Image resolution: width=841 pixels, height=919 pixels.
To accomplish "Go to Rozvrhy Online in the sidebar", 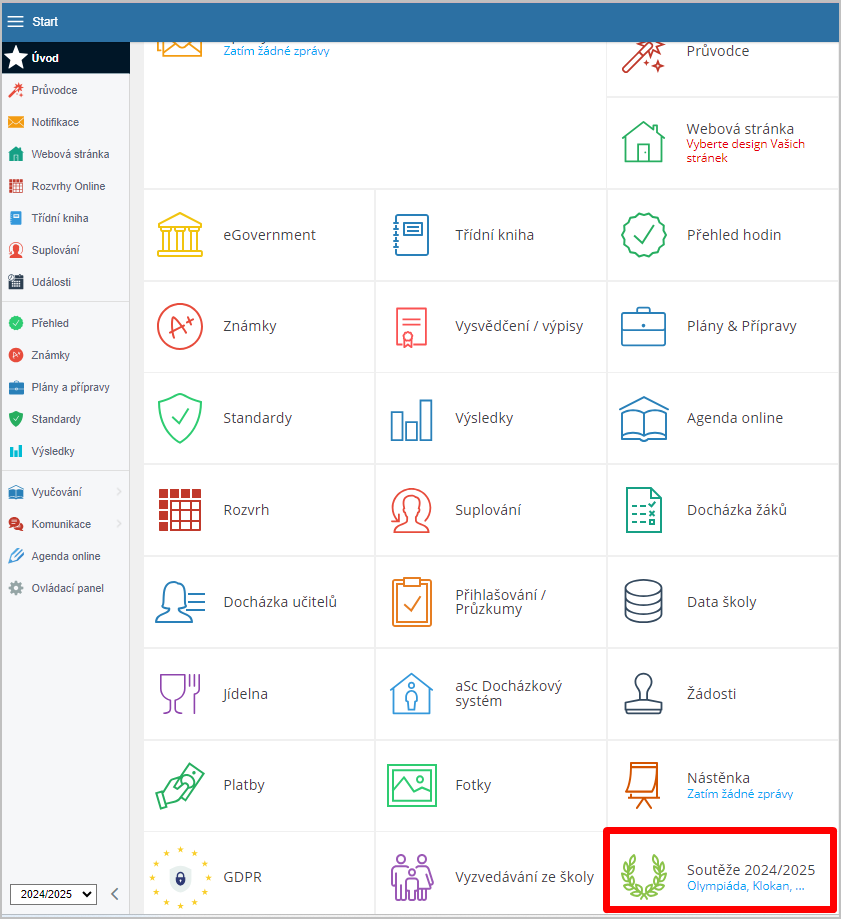I will [x=66, y=186].
